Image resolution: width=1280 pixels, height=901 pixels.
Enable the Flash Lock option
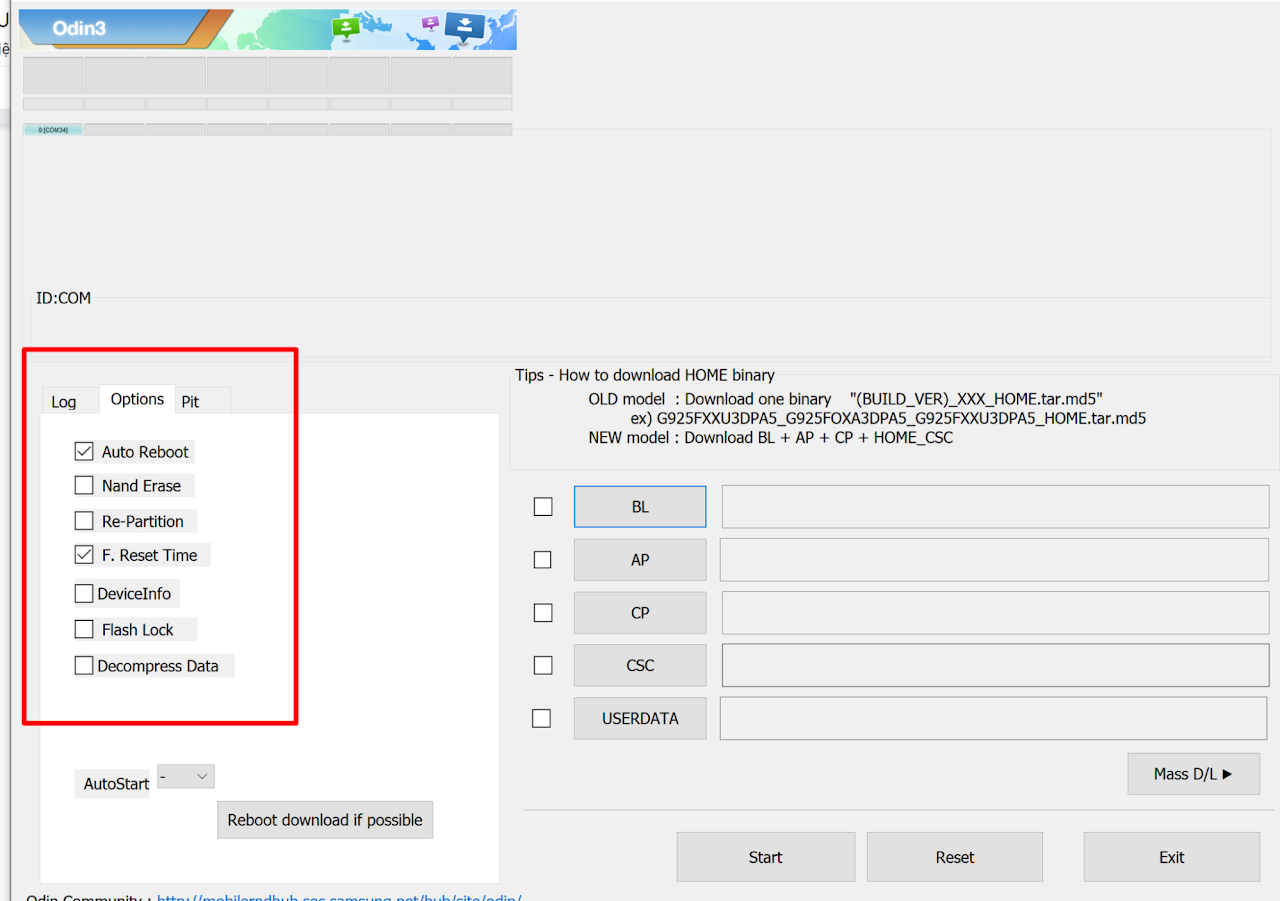tap(84, 630)
